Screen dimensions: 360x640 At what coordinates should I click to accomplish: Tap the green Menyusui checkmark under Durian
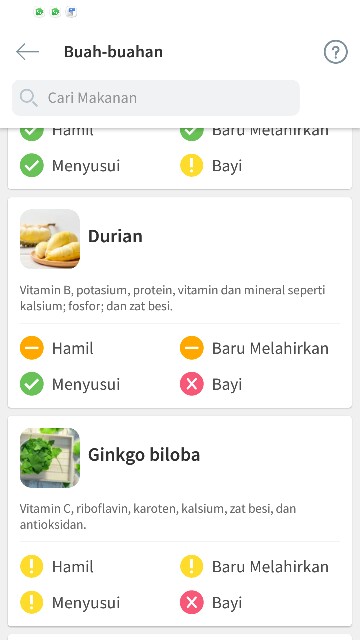(x=32, y=384)
